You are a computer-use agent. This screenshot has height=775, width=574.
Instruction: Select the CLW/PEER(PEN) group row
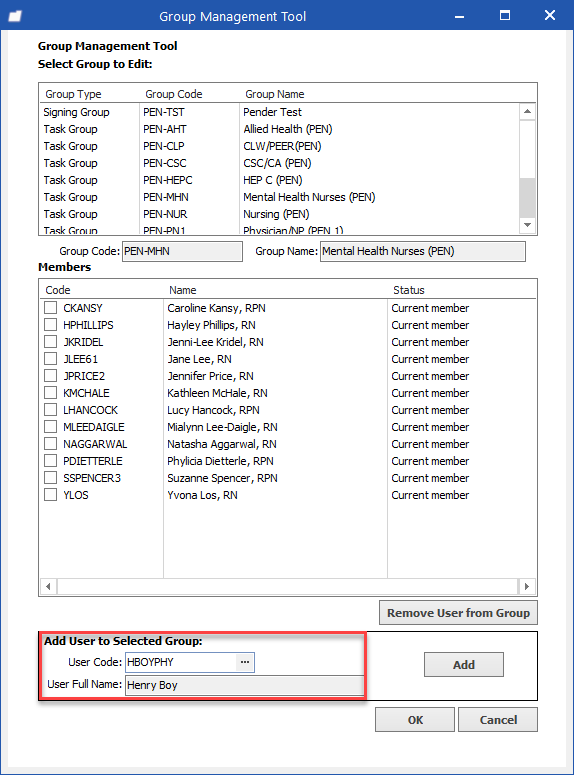point(279,146)
